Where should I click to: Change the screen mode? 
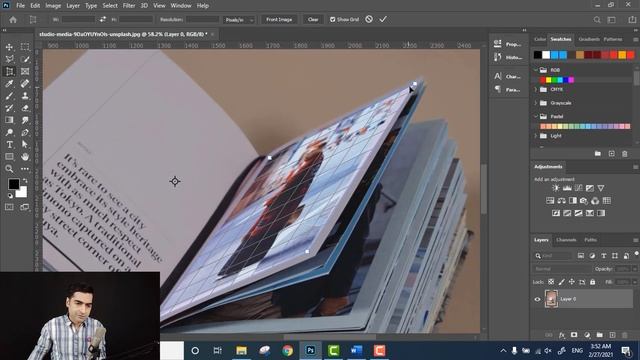pos(25,207)
